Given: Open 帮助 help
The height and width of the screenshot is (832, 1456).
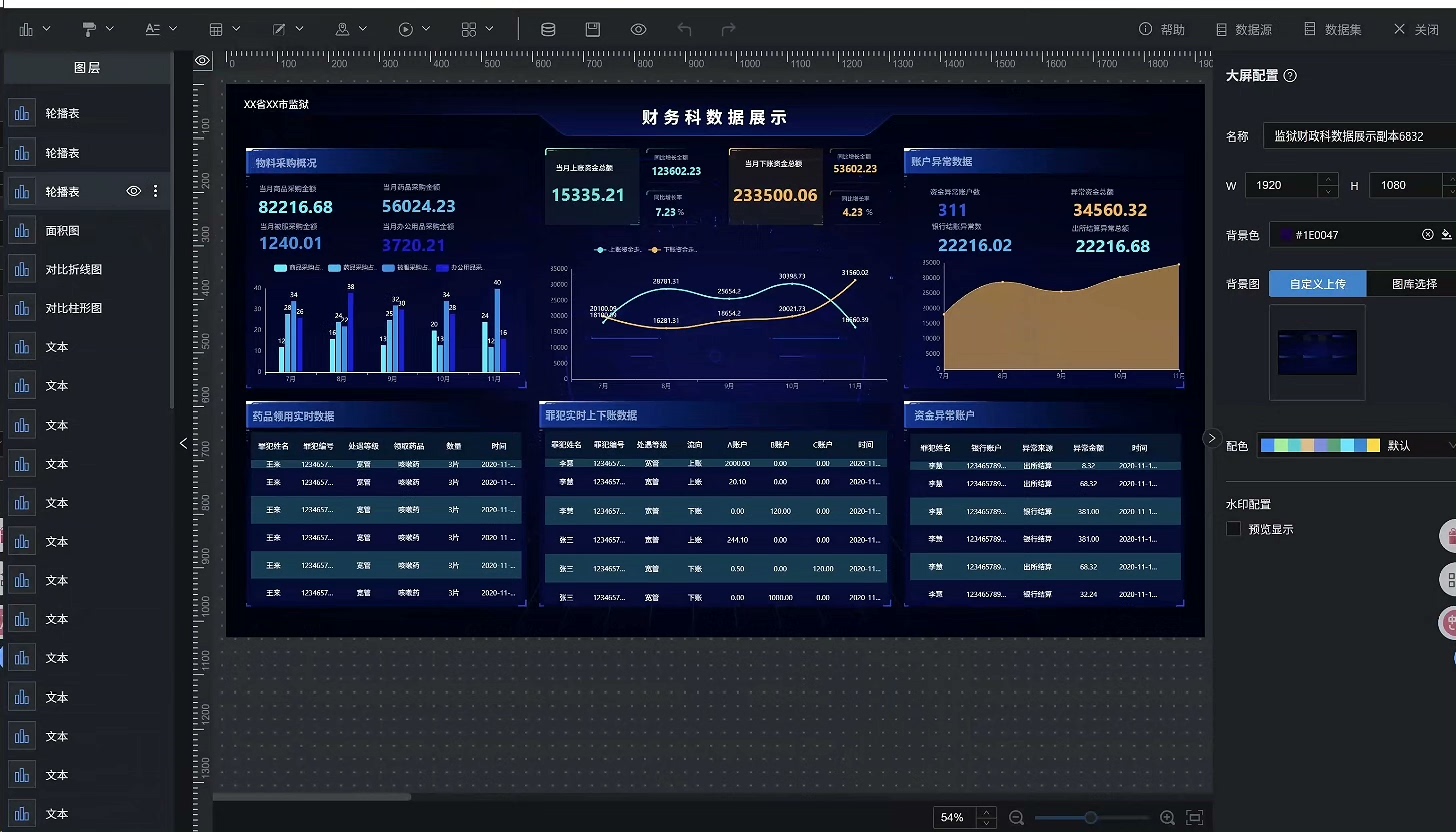Looking at the screenshot, I should coord(1162,30).
